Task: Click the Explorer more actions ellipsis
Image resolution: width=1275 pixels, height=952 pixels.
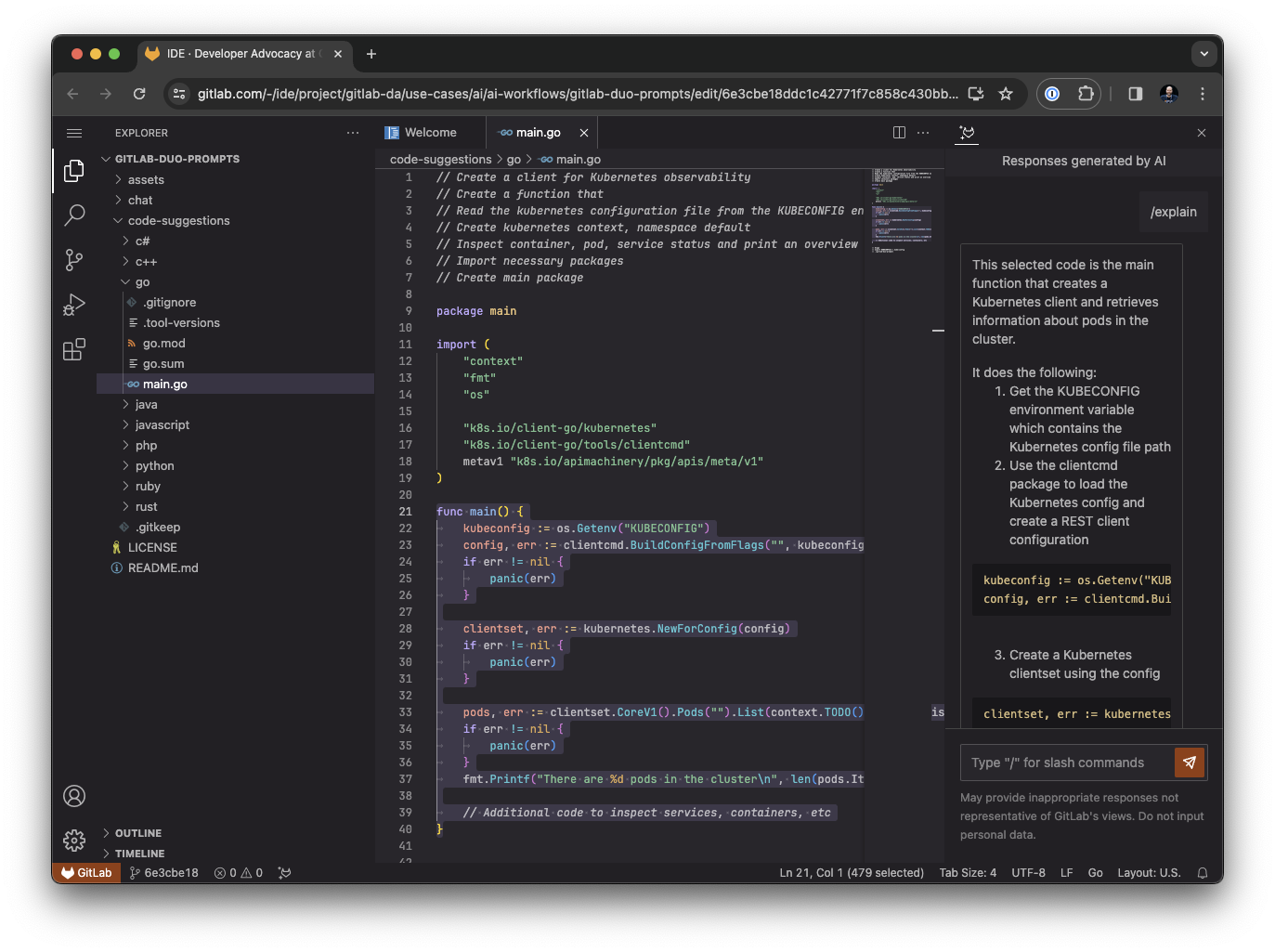Action: [x=353, y=133]
